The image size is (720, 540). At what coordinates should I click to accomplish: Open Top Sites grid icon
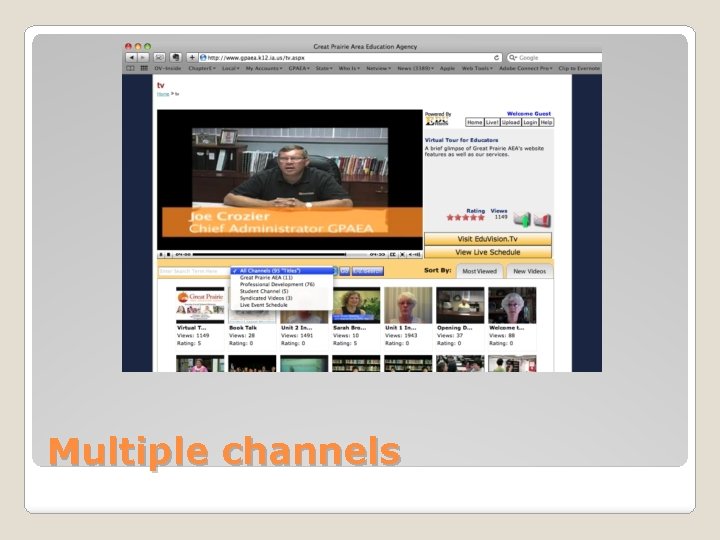coord(144,68)
